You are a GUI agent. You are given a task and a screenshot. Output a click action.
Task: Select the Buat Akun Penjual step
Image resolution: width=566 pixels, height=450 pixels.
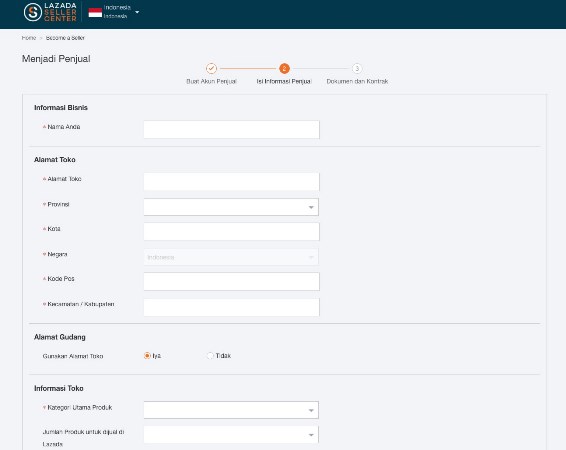tap(212, 82)
